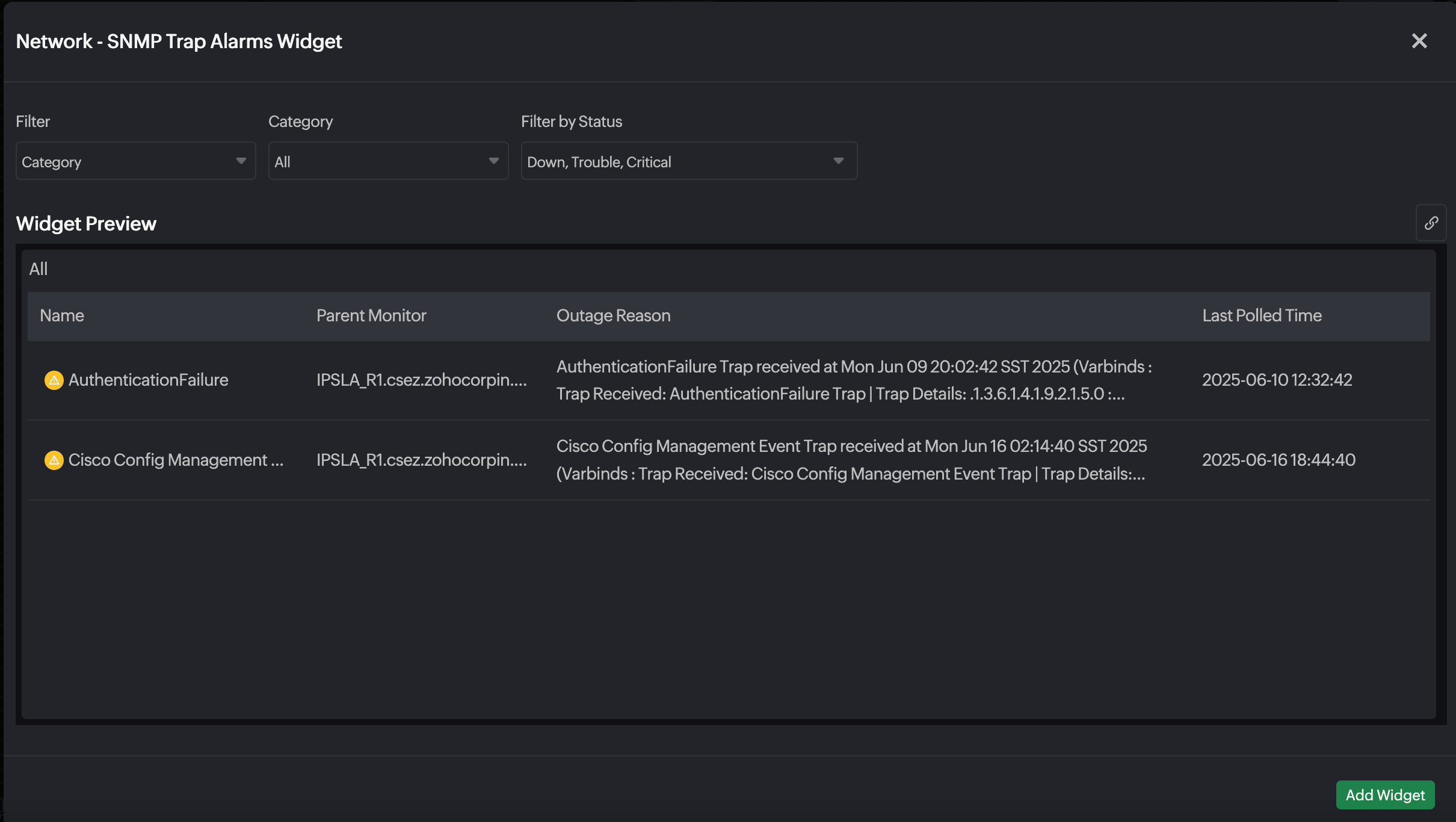The image size is (1456, 822).
Task: Open the AuthenticationFailure alarm name
Action: click(148, 380)
